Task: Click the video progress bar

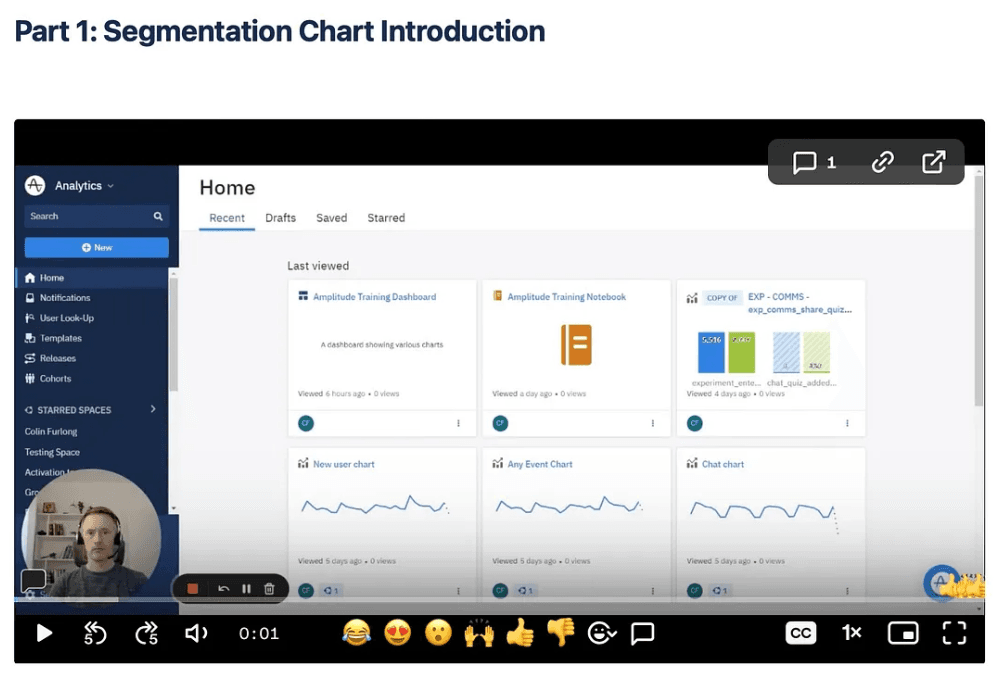Action: coord(500,600)
